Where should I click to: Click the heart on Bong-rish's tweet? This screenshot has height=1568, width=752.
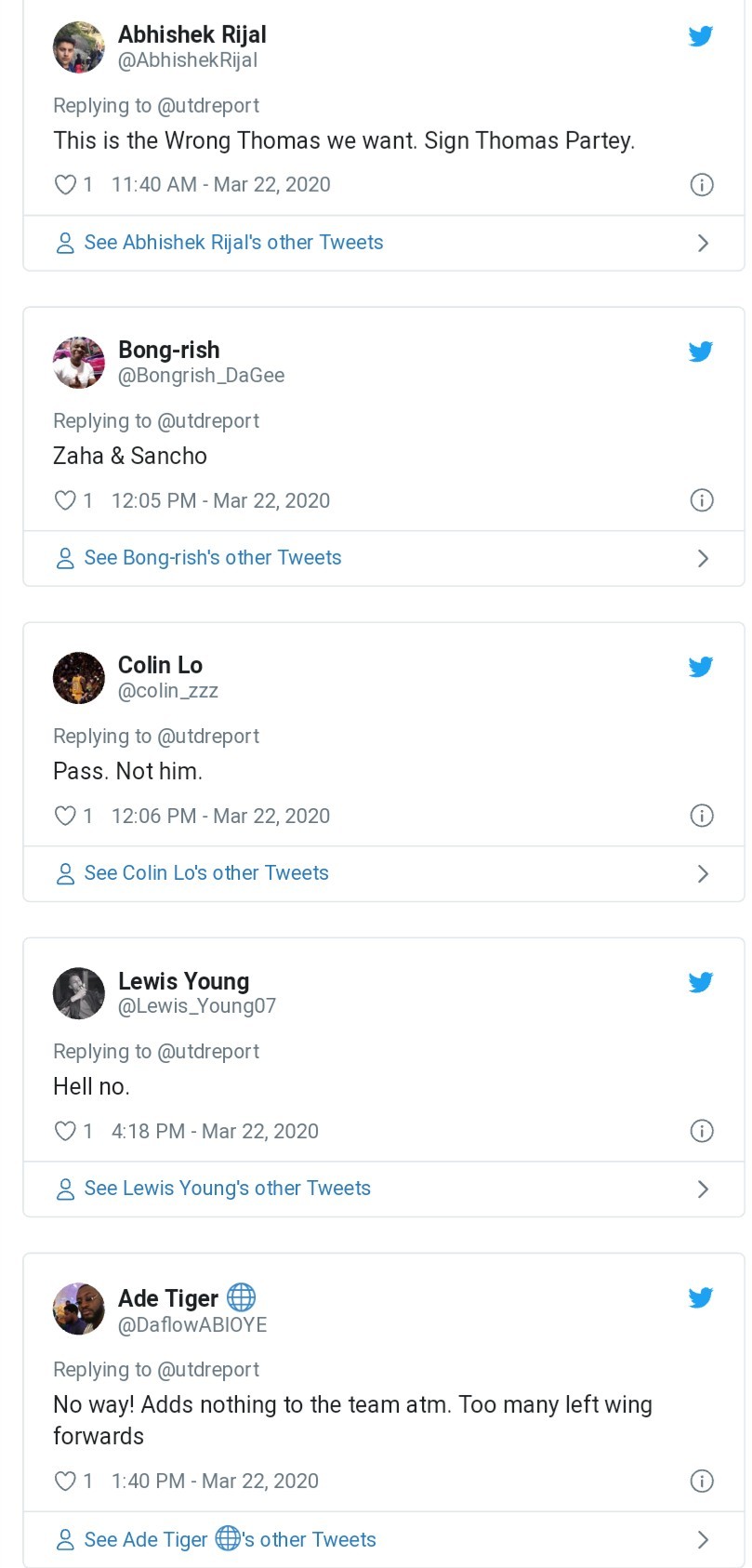click(x=65, y=500)
